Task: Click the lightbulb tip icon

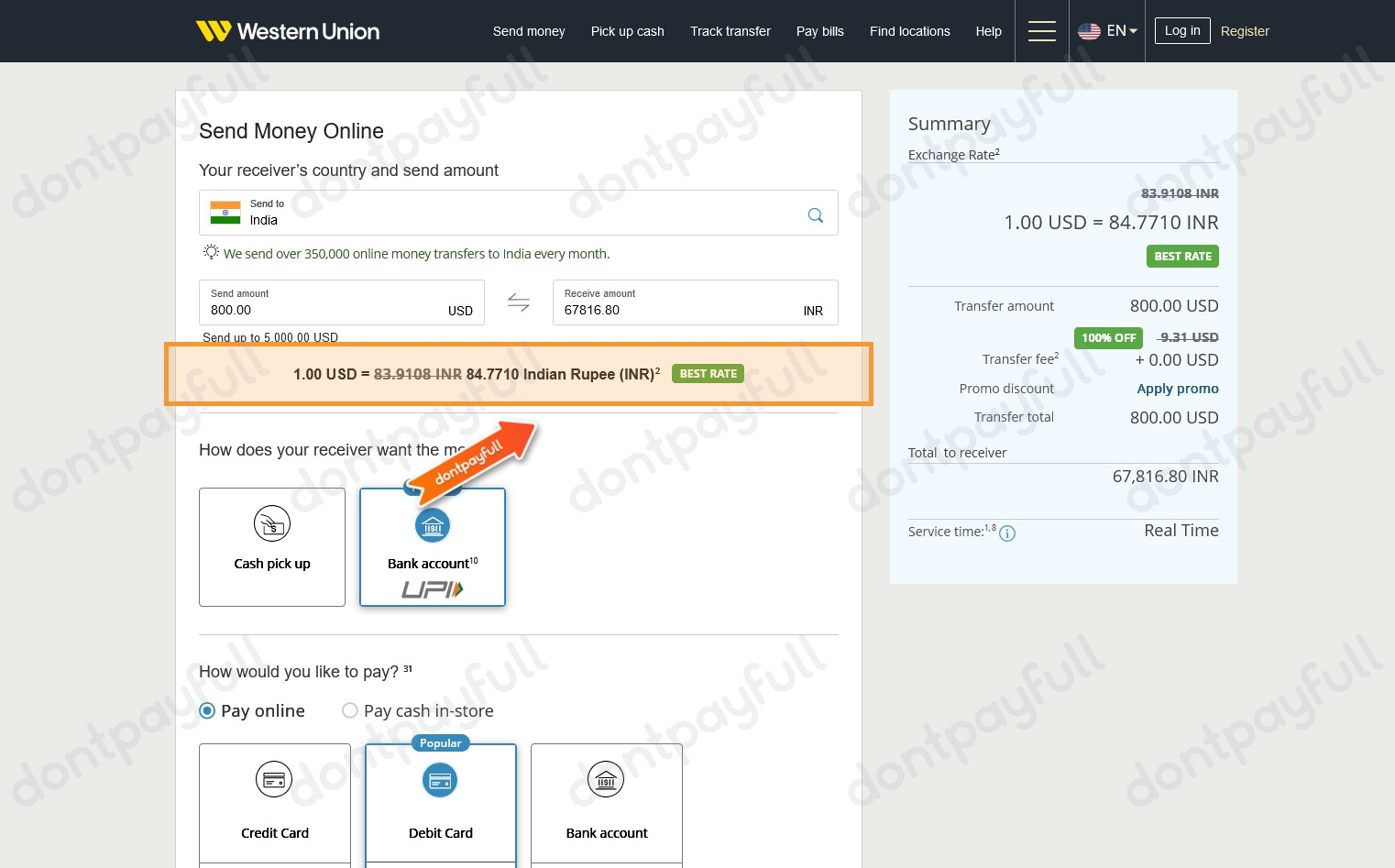Action: (x=211, y=252)
